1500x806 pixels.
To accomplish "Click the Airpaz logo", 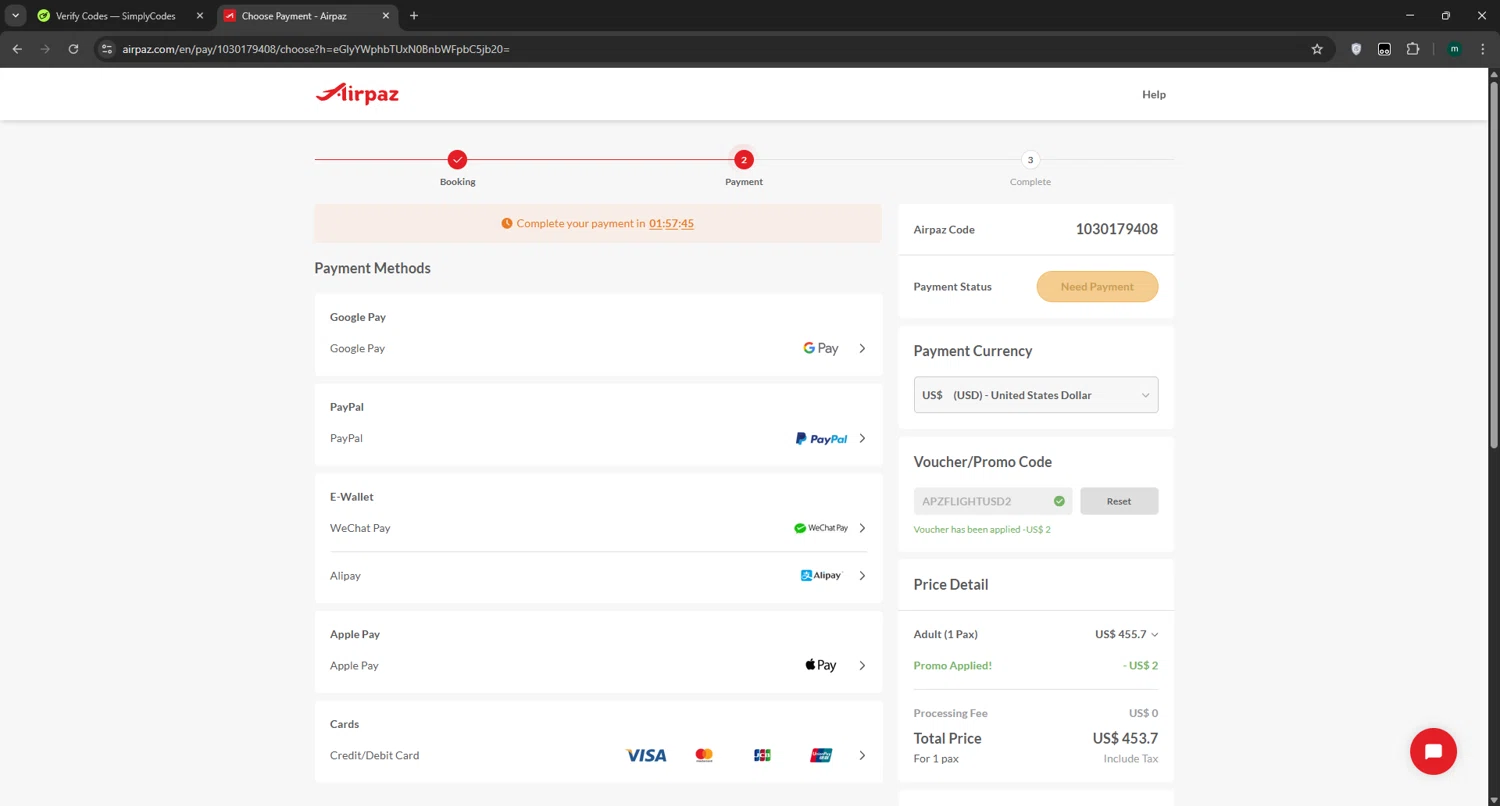I will point(357,94).
